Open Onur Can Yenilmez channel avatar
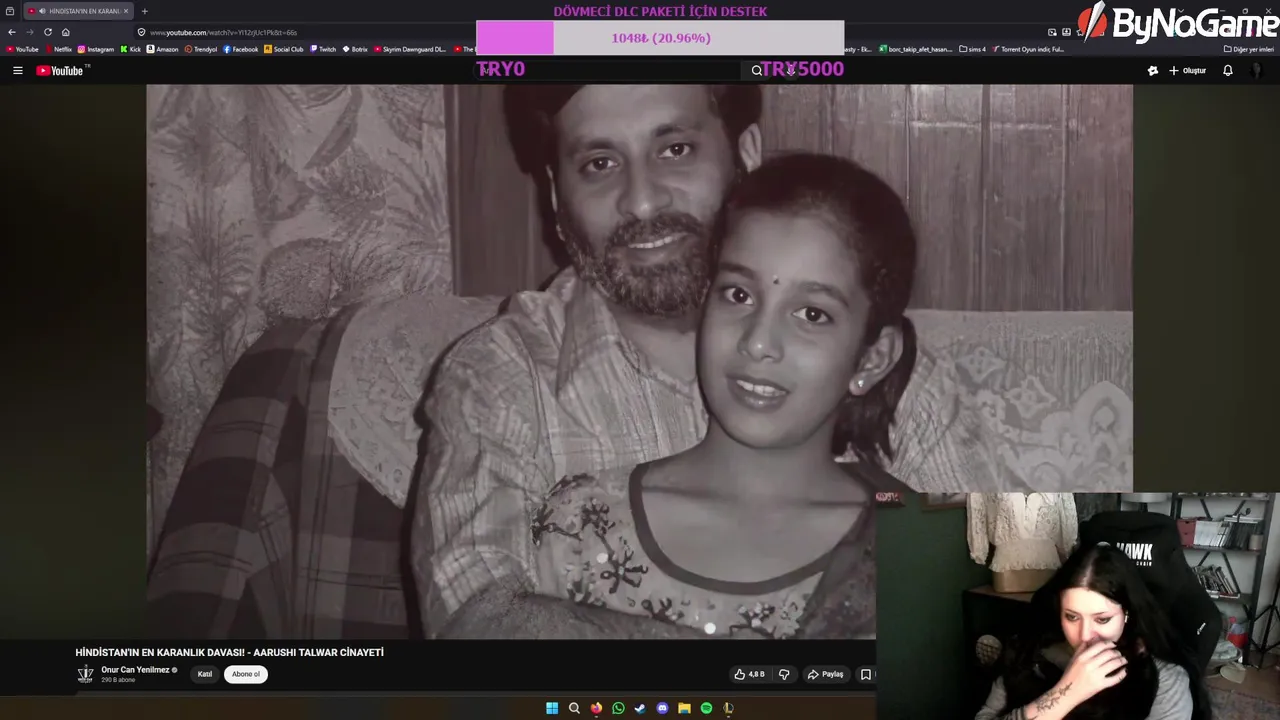1280x720 pixels. (85, 674)
